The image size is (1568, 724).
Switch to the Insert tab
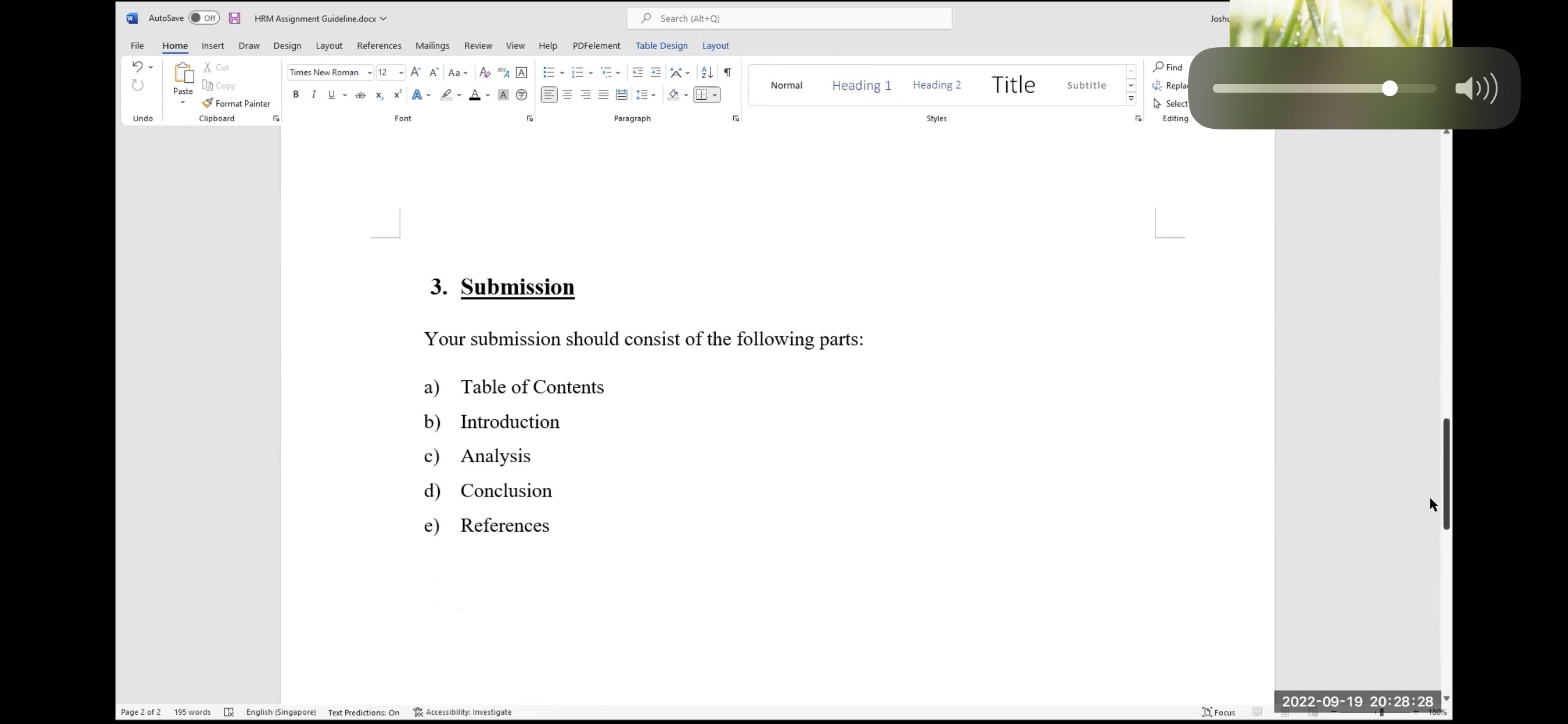click(x=212, y=45)
